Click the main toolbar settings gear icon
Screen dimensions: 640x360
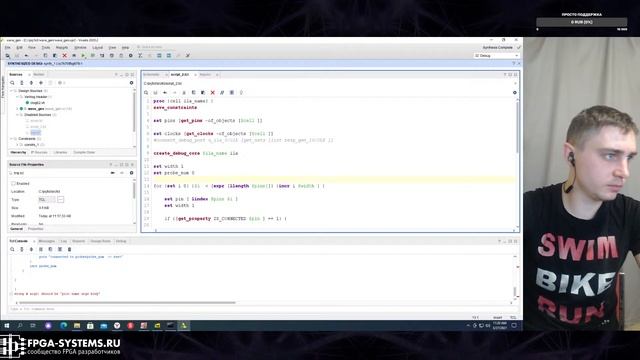pos(131,56)
